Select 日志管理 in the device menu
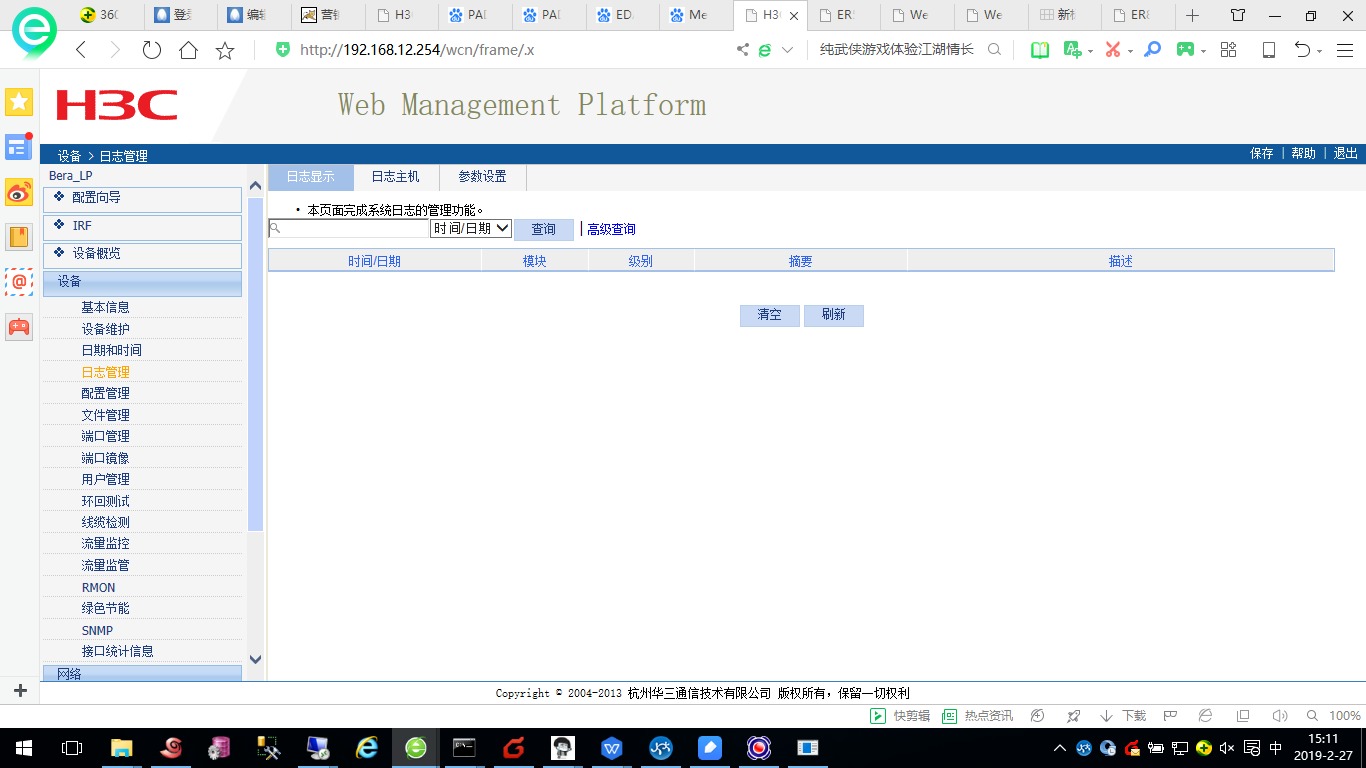 [105, 372]
